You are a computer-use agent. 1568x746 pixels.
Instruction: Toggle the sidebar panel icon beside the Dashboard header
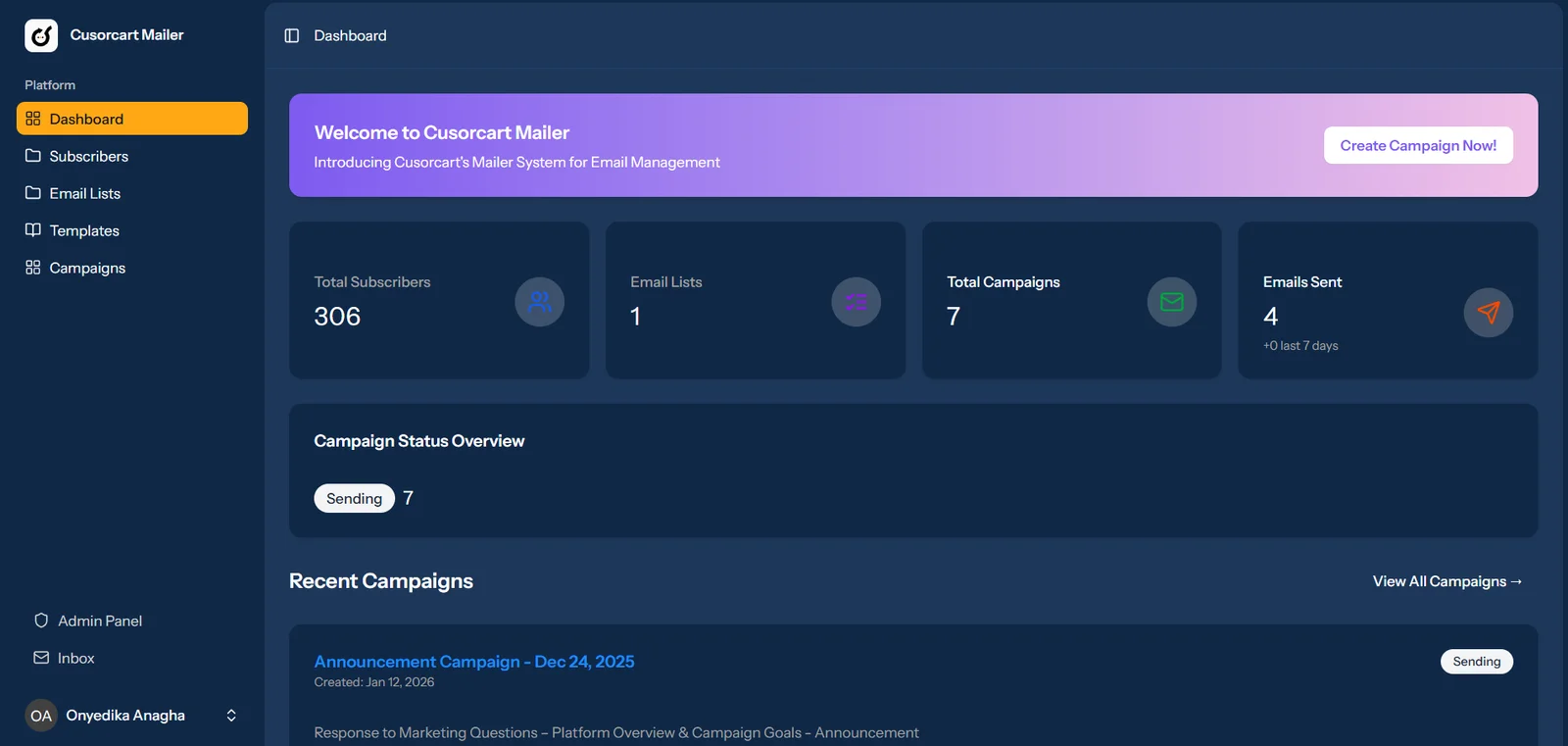(292, 35)
